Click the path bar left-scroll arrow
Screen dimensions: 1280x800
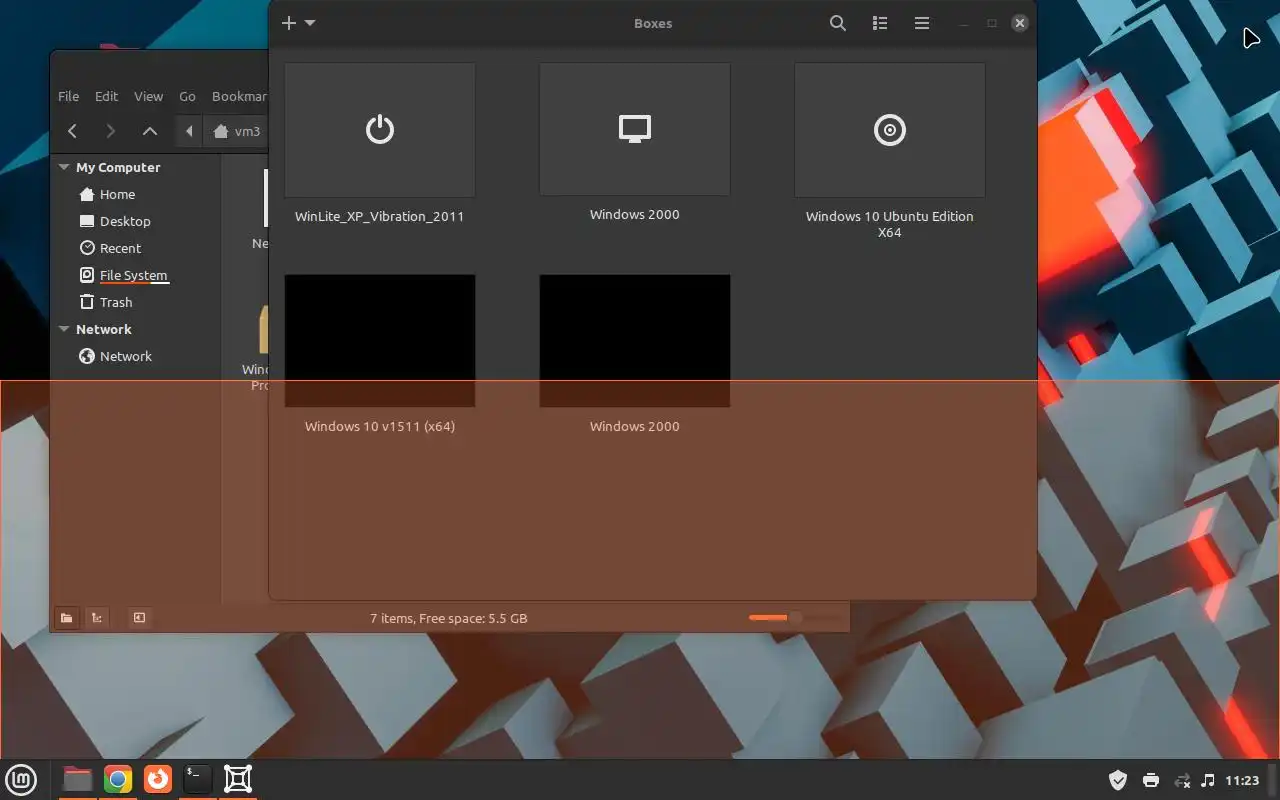tap(189, 131)
